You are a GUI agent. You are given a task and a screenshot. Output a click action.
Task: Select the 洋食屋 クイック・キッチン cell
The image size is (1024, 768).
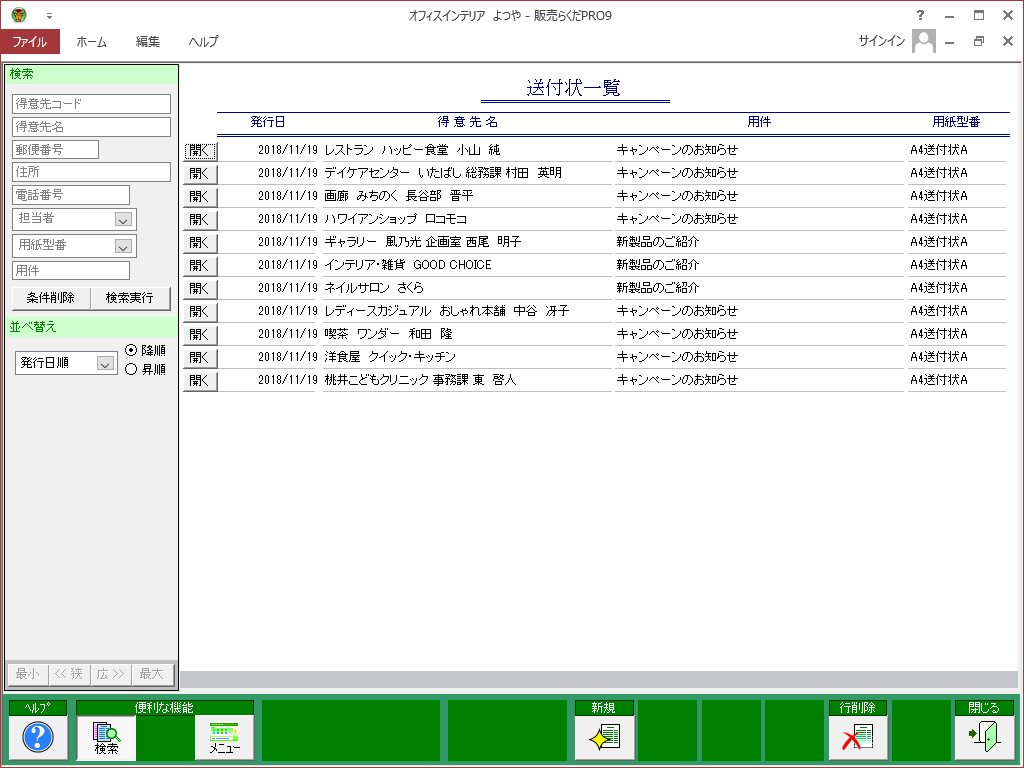pos(467,357)
